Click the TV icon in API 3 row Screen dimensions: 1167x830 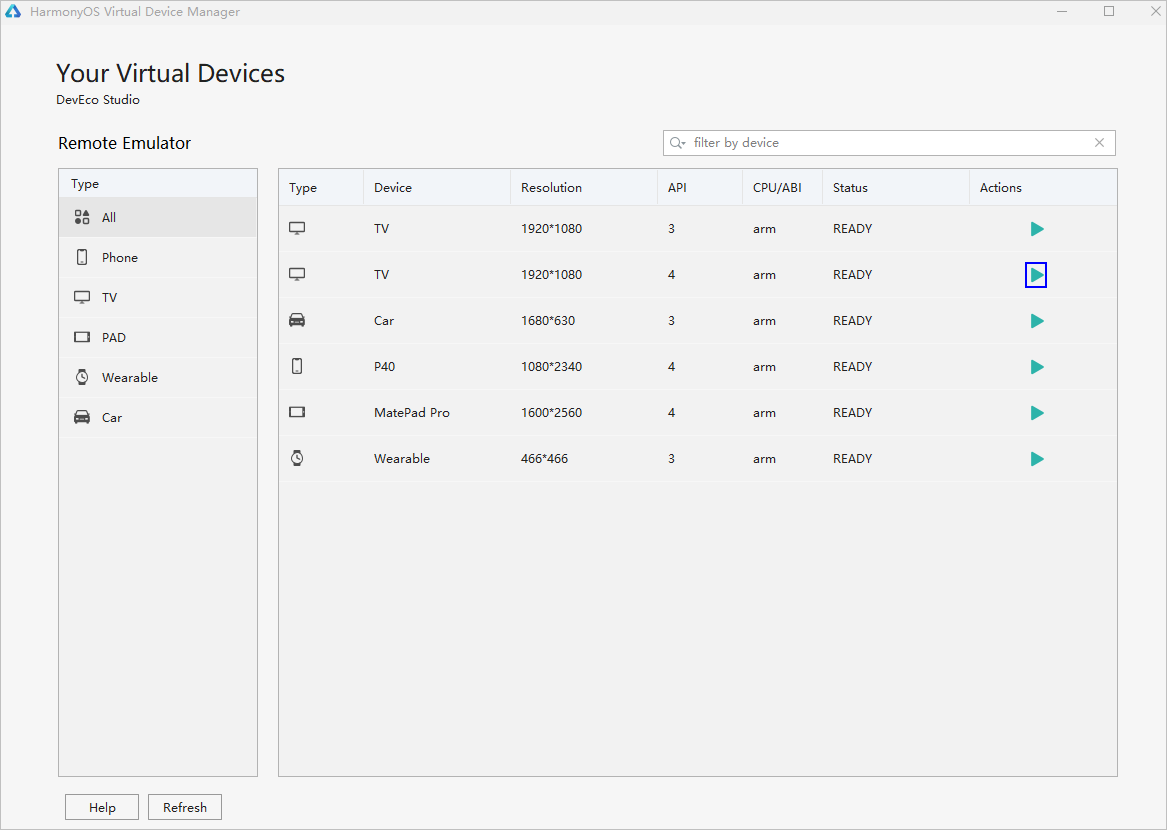(x=297, y=229)
